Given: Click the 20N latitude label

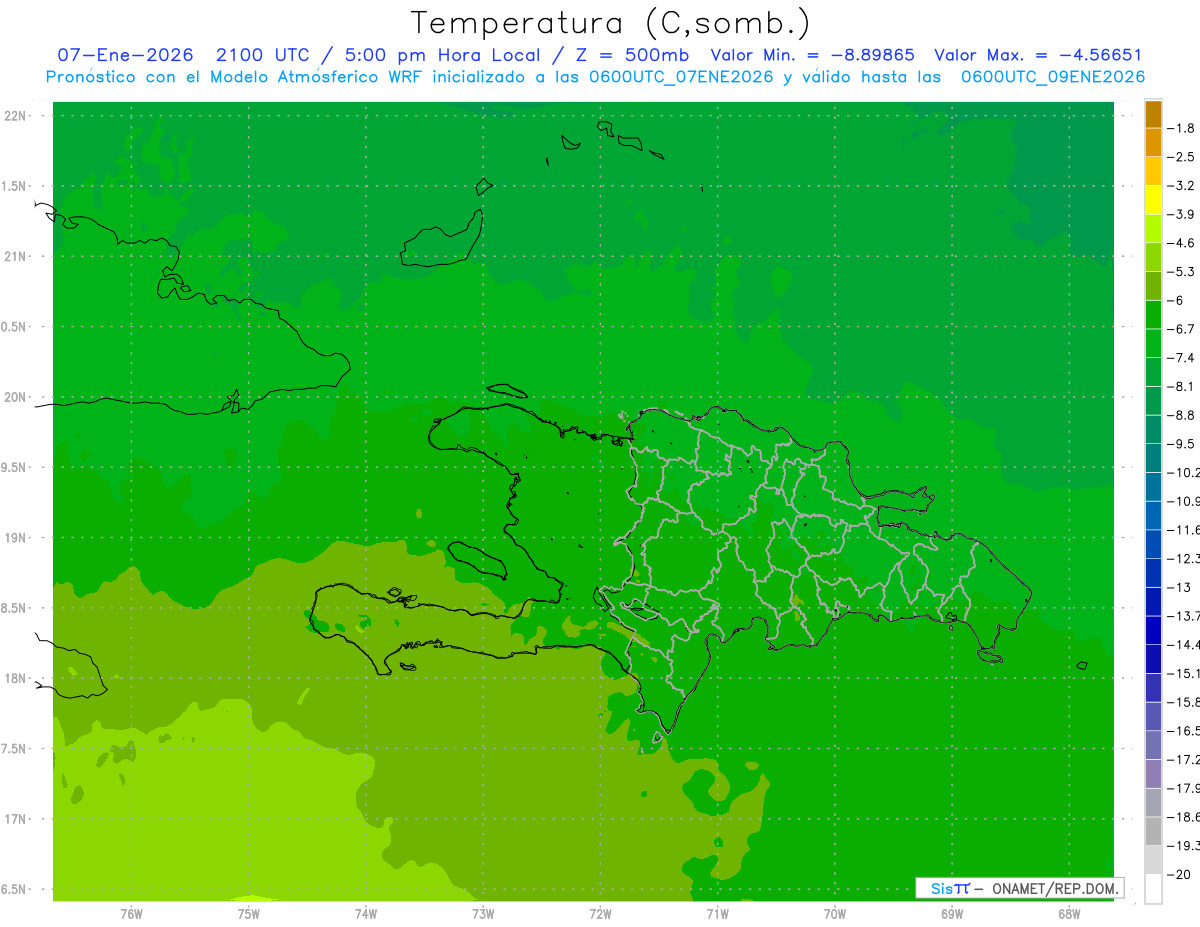Looking at the screenshot, I should click(x=16, y=397).
